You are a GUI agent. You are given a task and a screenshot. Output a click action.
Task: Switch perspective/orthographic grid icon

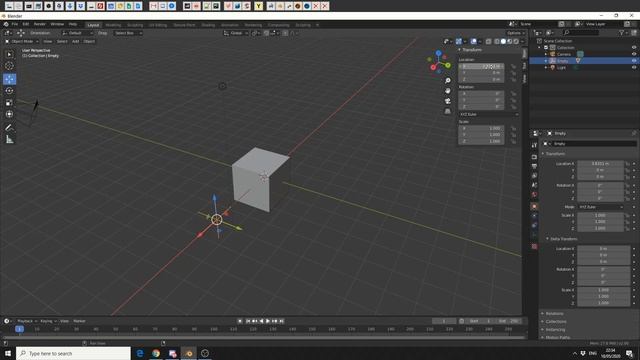(x=447, y=111)
